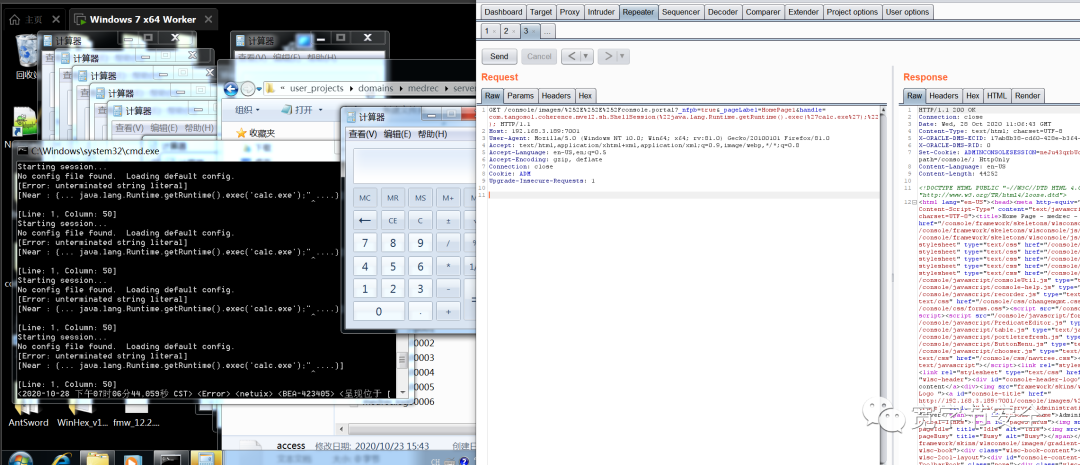Click Cancel button in Burp Repeater
This screenshot has height=465, width=1080.
(539, 56)
